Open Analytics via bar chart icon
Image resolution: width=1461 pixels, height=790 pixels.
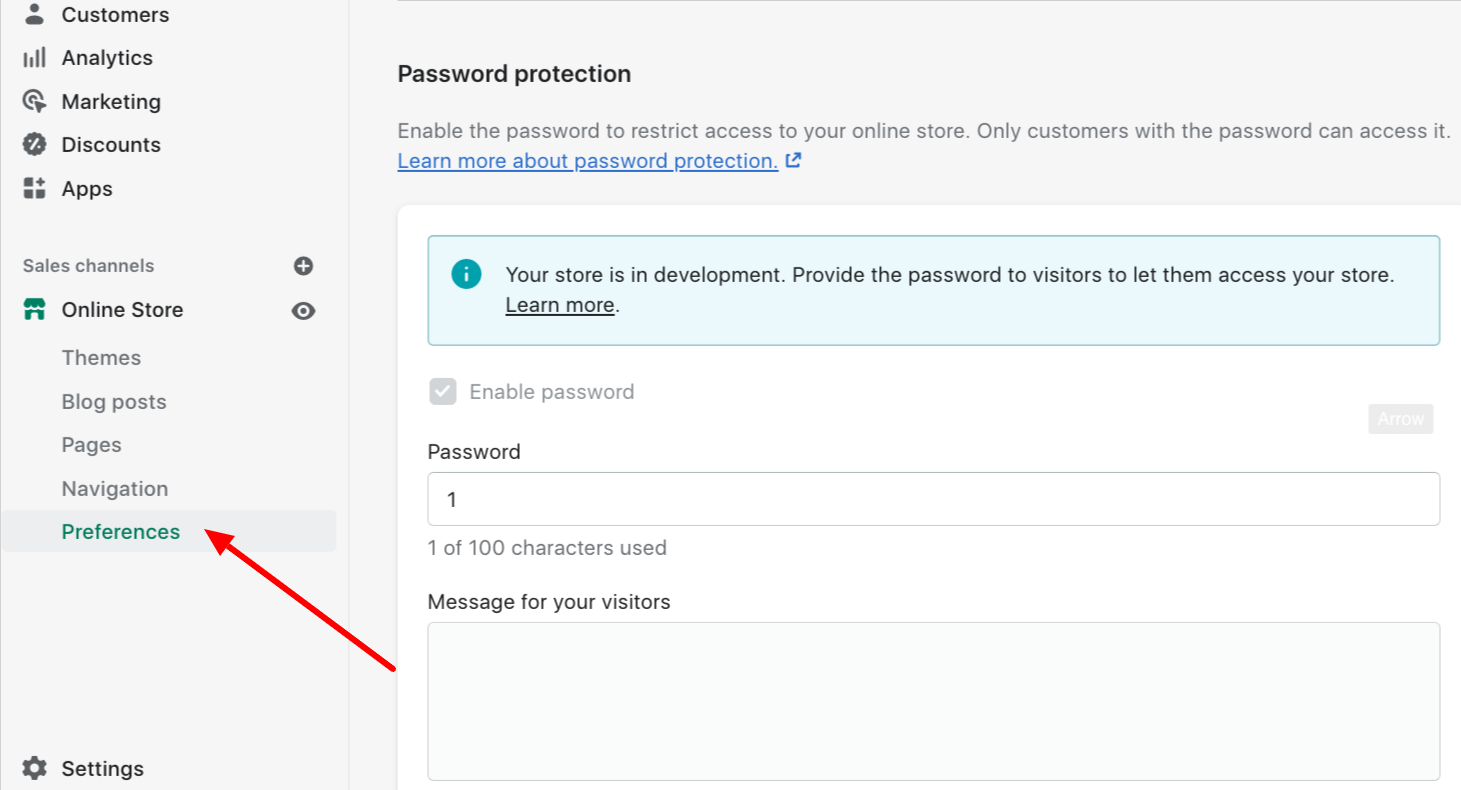click(x=35, y=58)
